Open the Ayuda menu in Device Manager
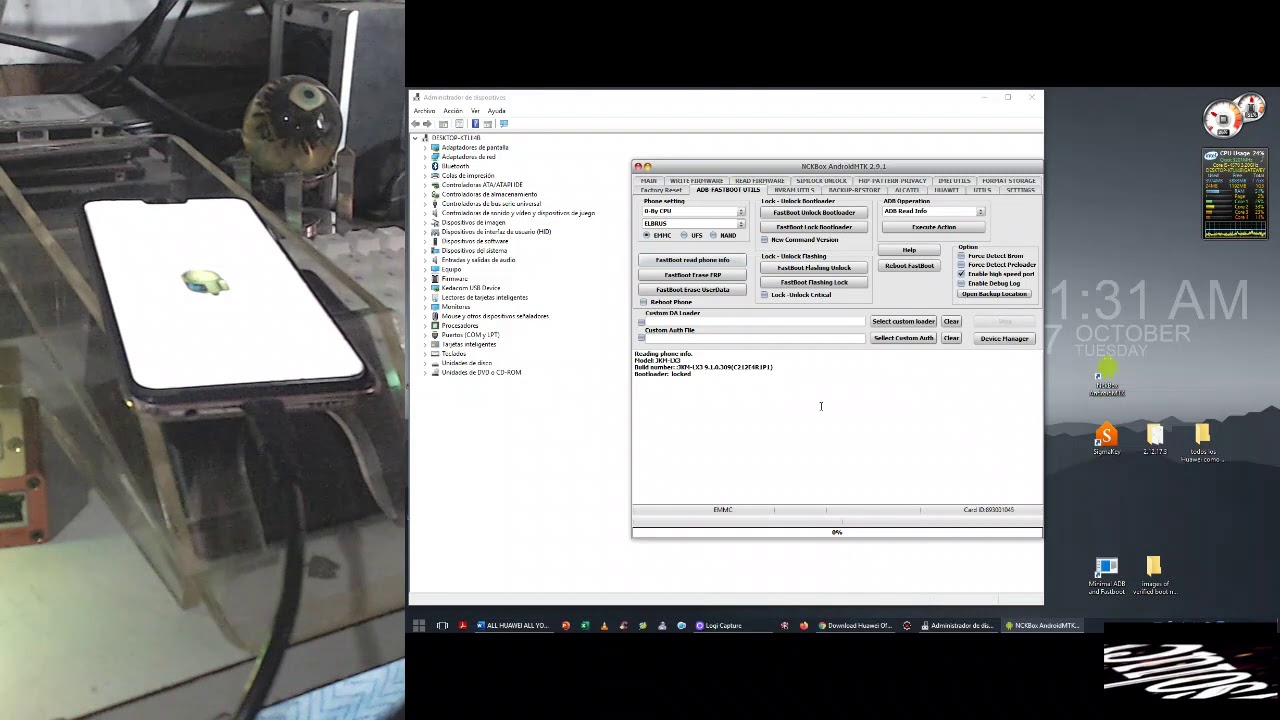Viewport: 1280px width, 720px height. [x=496, y=111]
